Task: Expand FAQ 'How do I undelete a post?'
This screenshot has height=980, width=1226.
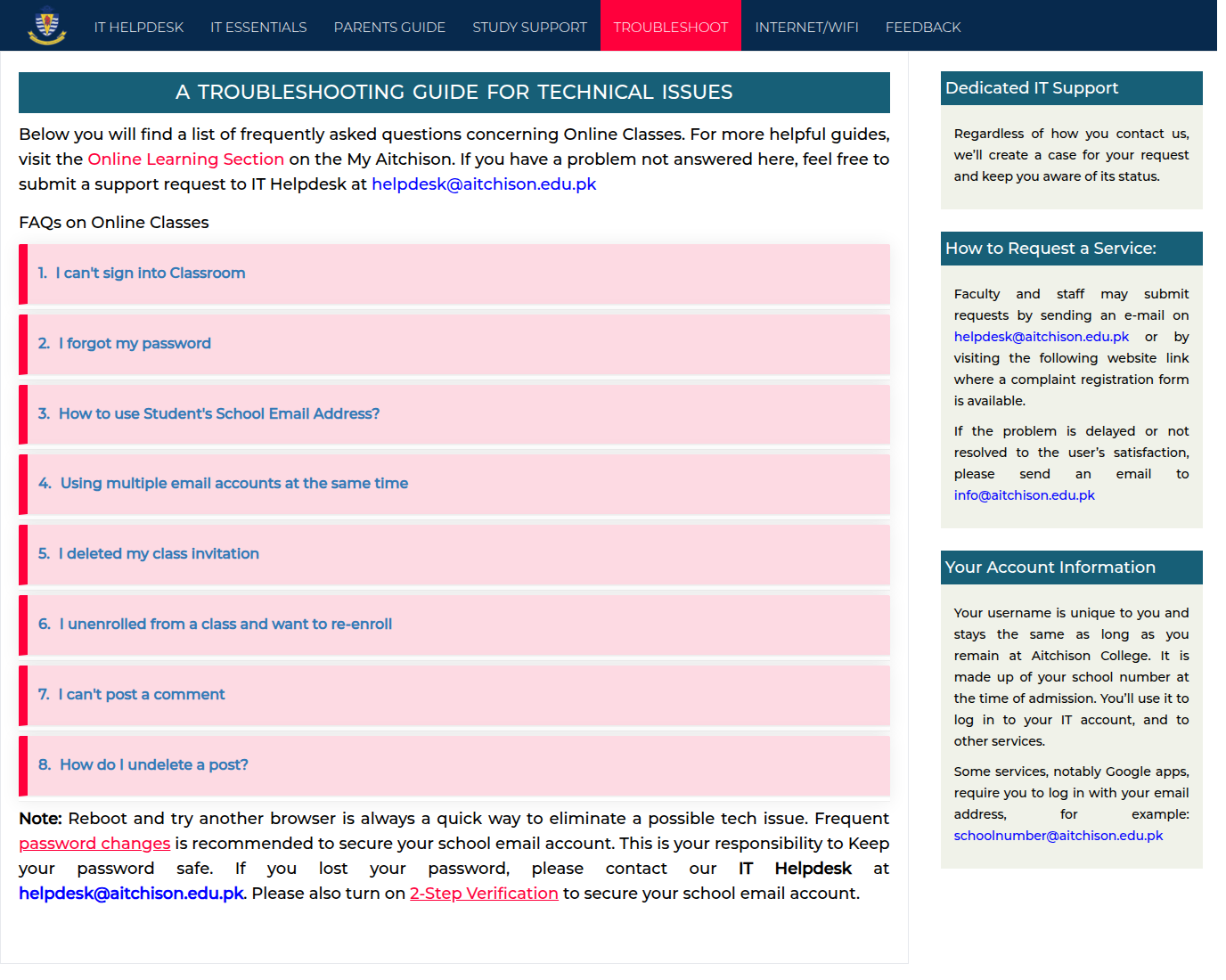Action: tap(454, 765)
